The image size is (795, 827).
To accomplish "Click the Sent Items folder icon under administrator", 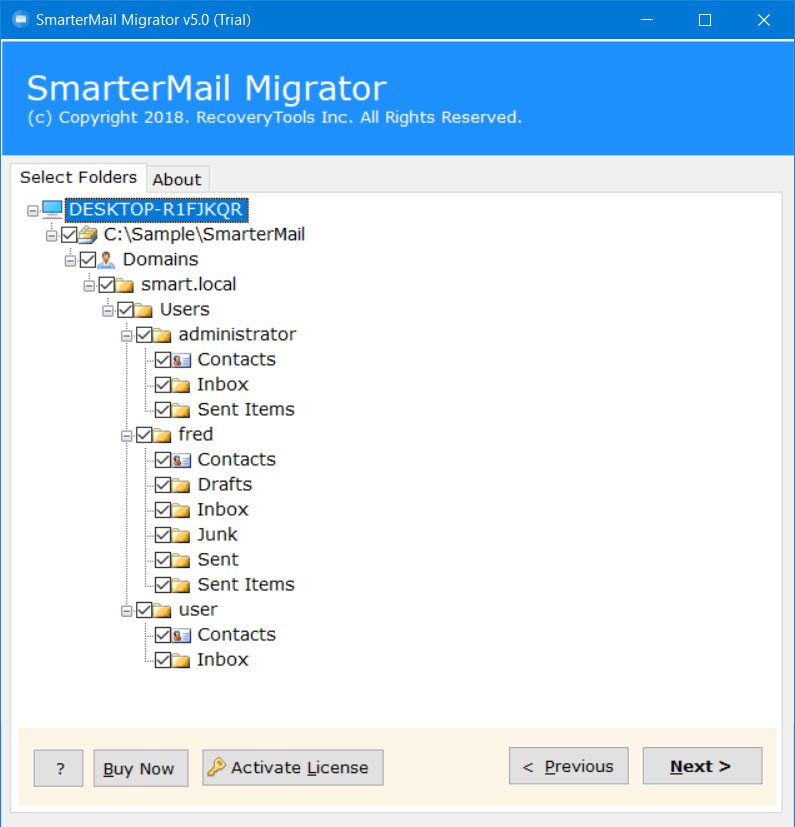I will pos(180,410).
